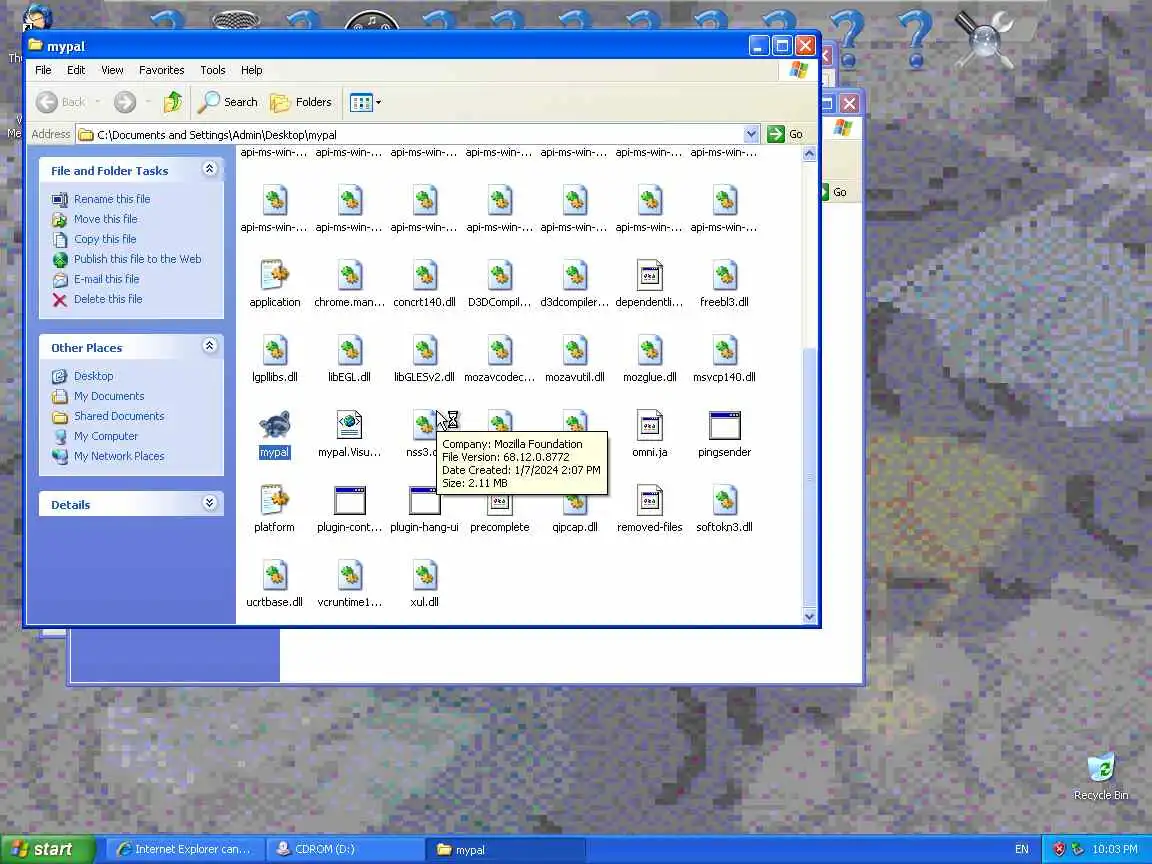Select the vcruntime1... file icon
Image resolution: width=1152 pixels, height=864 pixels.
tap(350, 575)
